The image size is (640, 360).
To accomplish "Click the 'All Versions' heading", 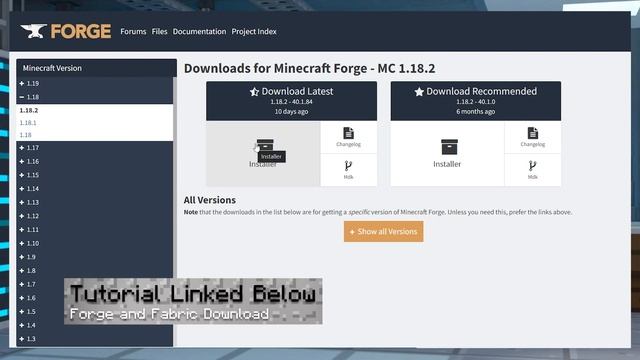I will [209, 200].
